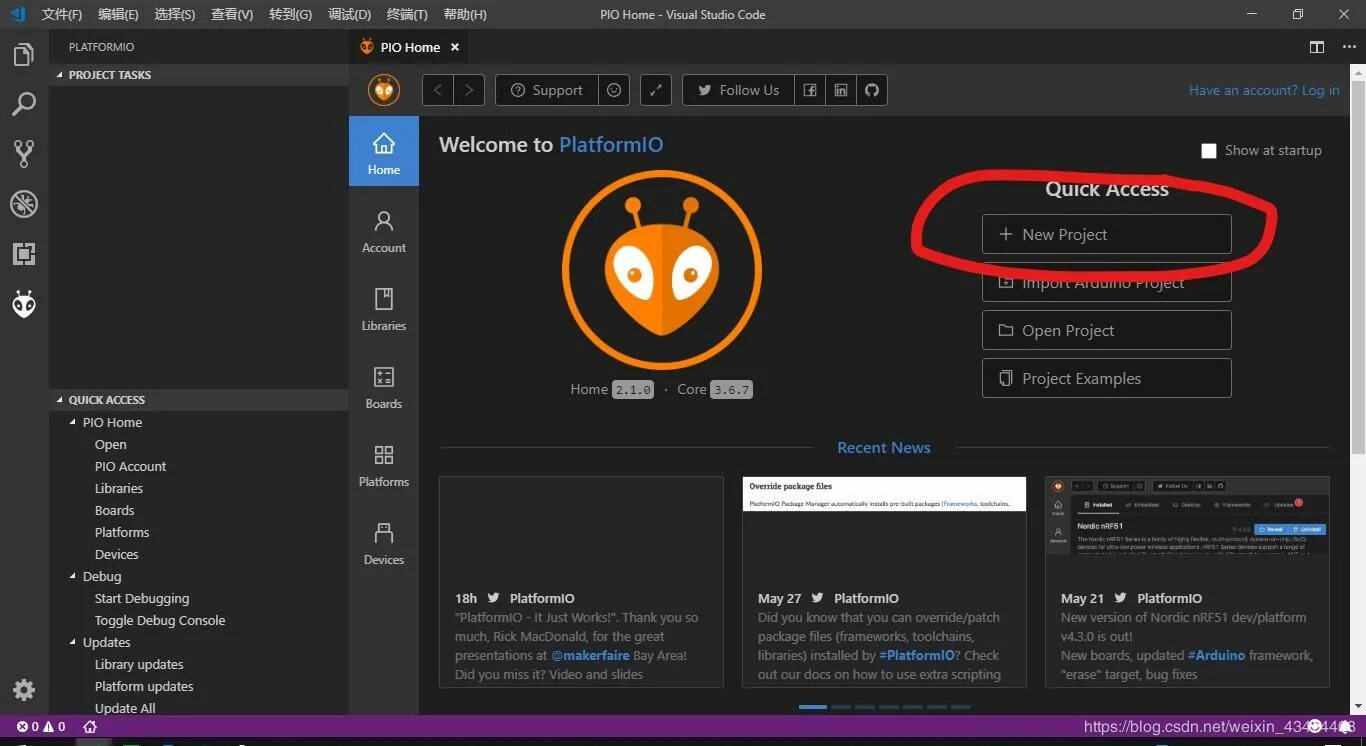Open the Boards section in PIO sidebar
This screenshot has width=1366, height=746.
pyautogui.click(x=384, y=387)
